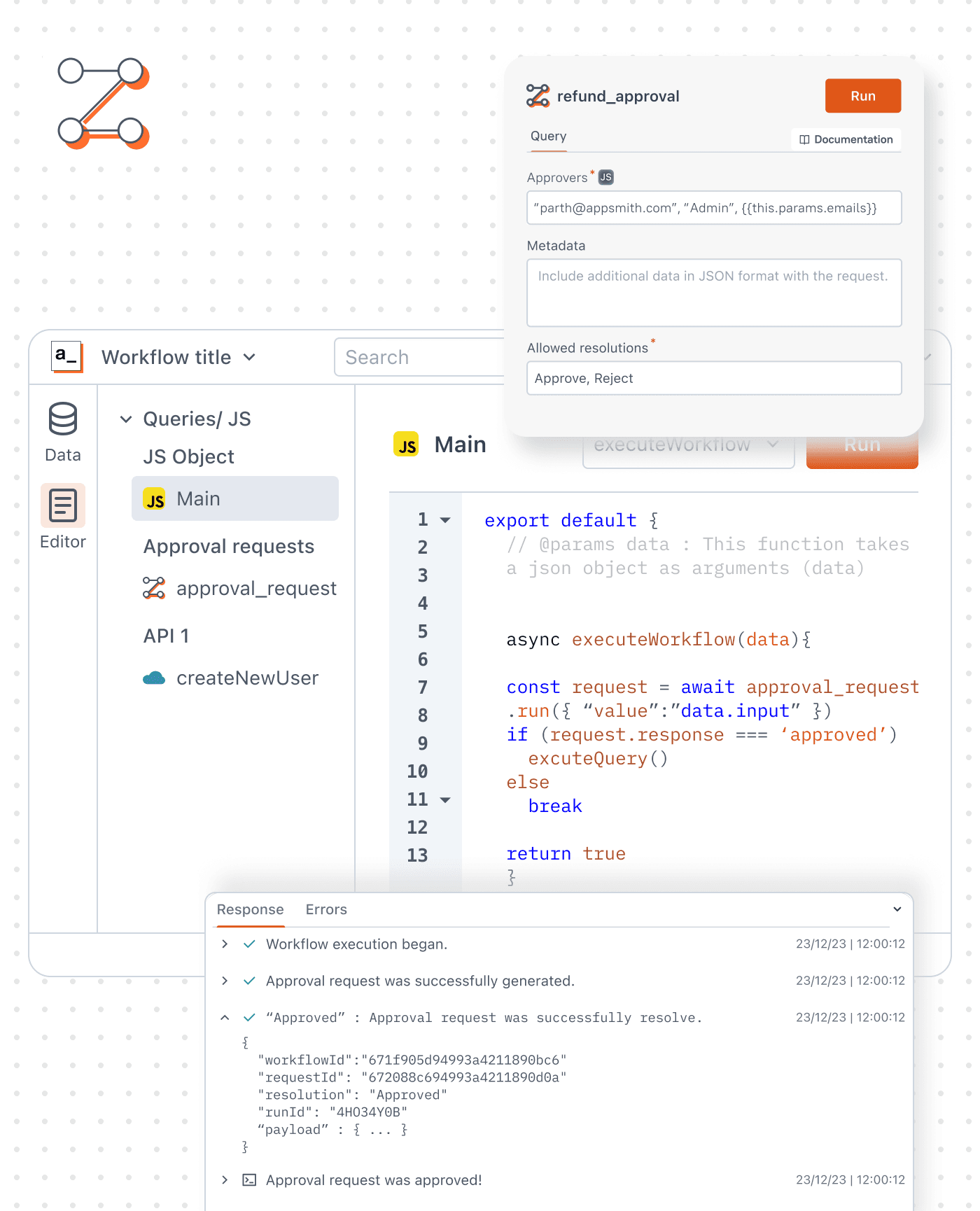The image size is (980, 1211).
Task: Edit the Allowed resolutions field
Action: click(x=714, y=378)
